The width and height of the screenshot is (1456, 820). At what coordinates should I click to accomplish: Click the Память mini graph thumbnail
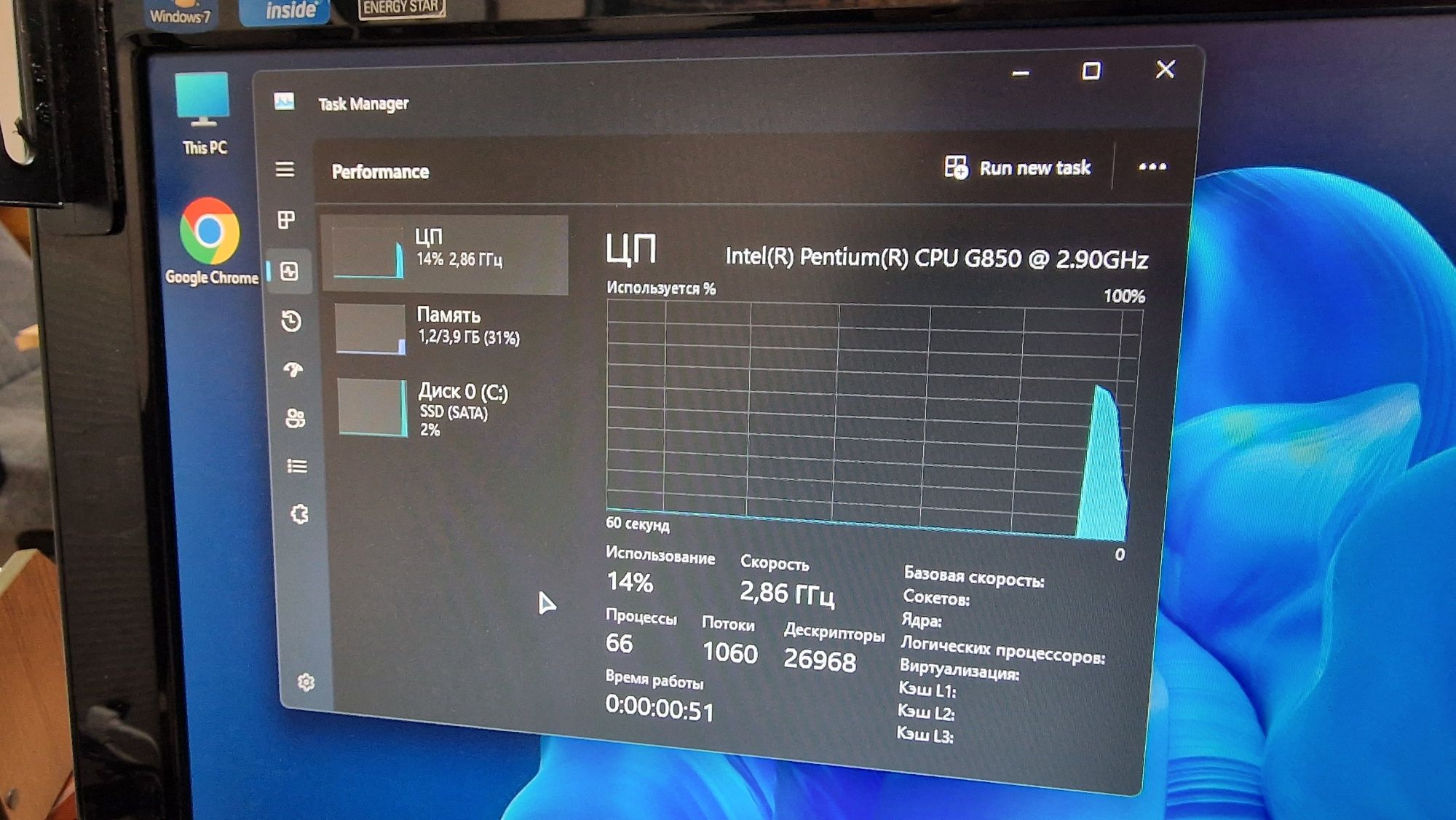pos(370,329)
